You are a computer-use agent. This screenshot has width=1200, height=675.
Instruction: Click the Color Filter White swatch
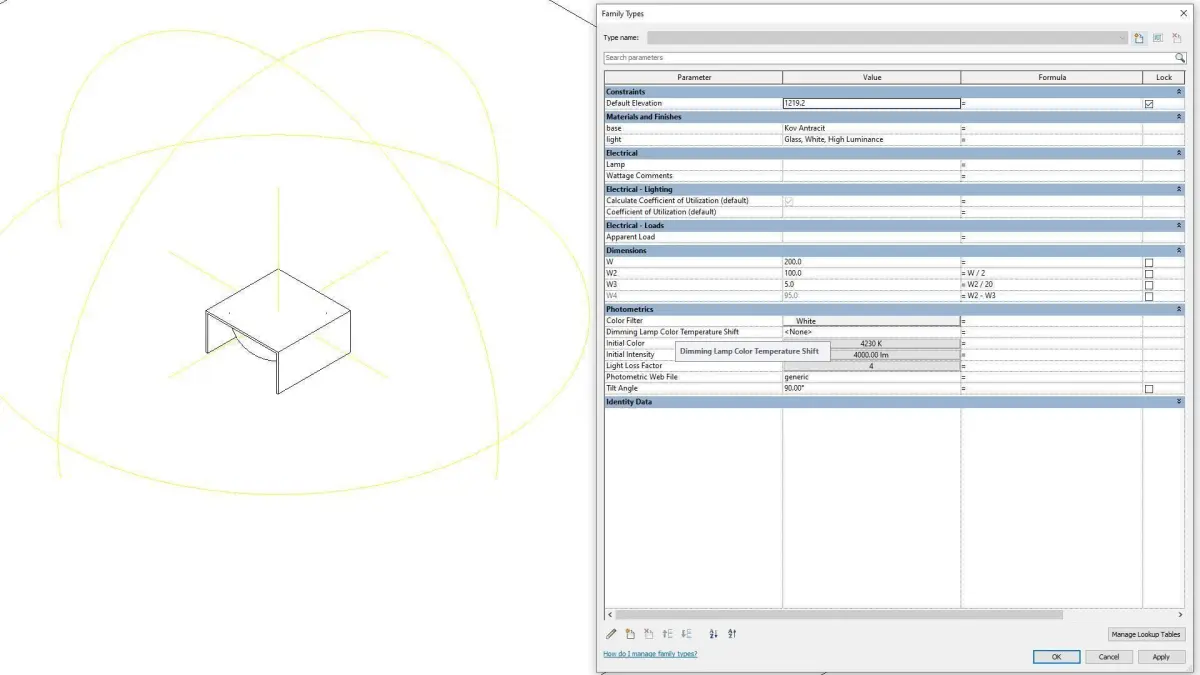pos(871,321)
